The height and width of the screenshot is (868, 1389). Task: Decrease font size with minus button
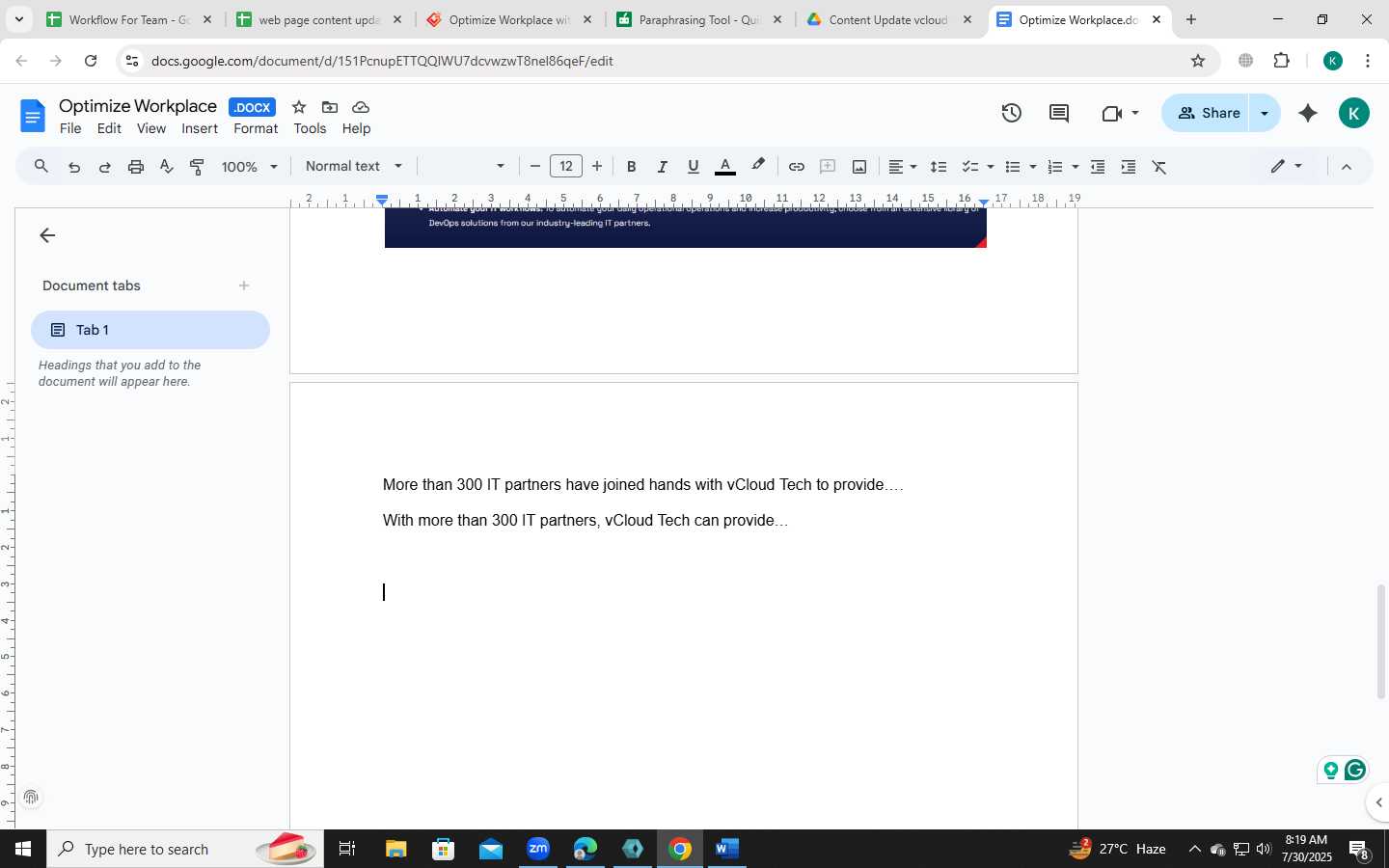(x=535, y=167)
